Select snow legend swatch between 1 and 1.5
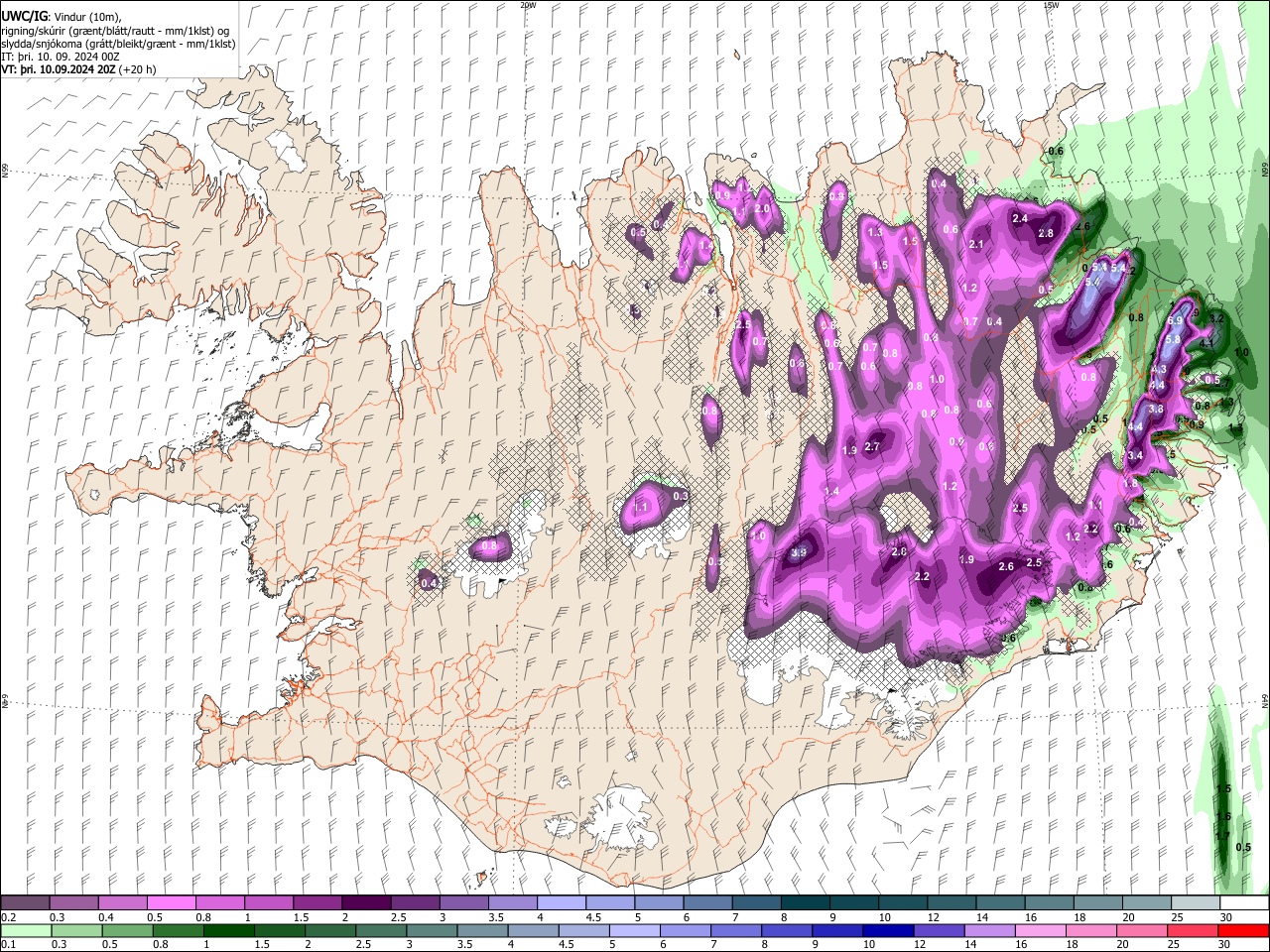 point(268,902)
